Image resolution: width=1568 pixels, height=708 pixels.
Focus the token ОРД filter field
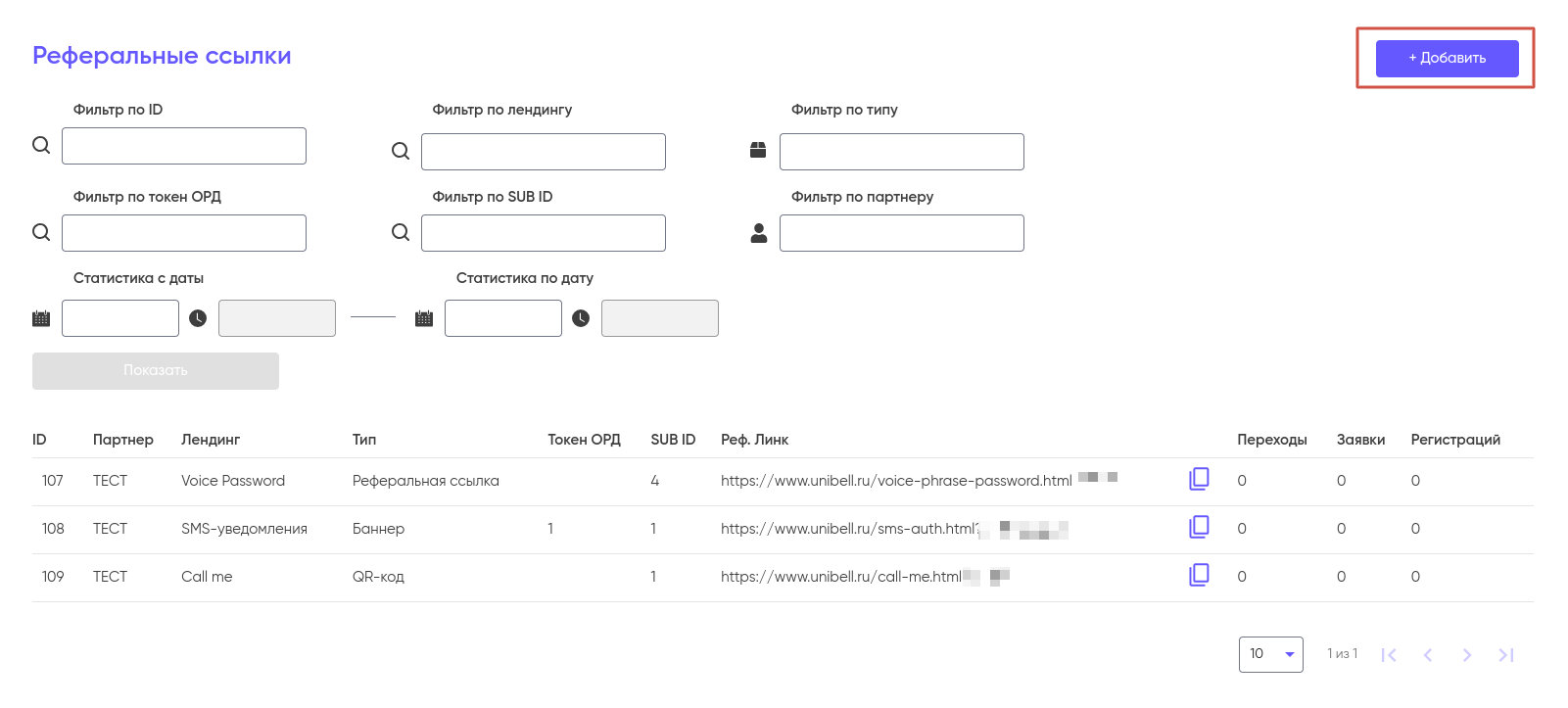184,233
